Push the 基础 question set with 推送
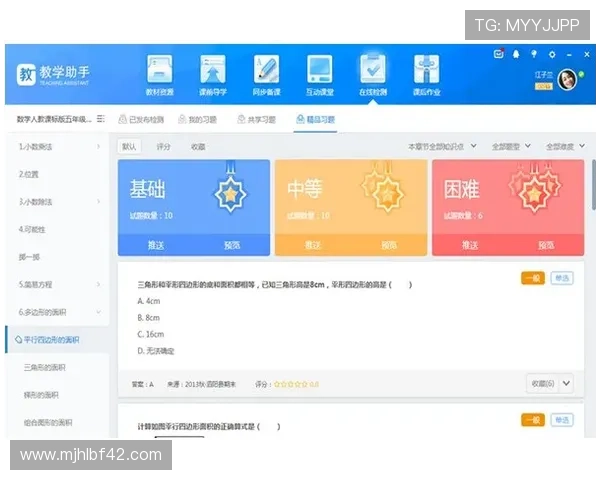This screenshot has width=600, height=480. 156,245
